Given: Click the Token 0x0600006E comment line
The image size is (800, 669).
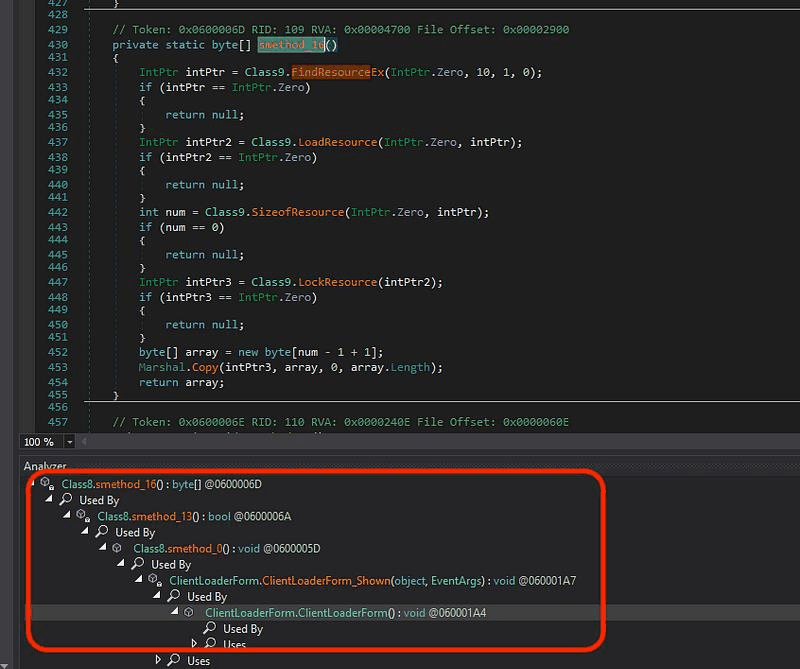Looking at the screenshot, I should point(340,422).
